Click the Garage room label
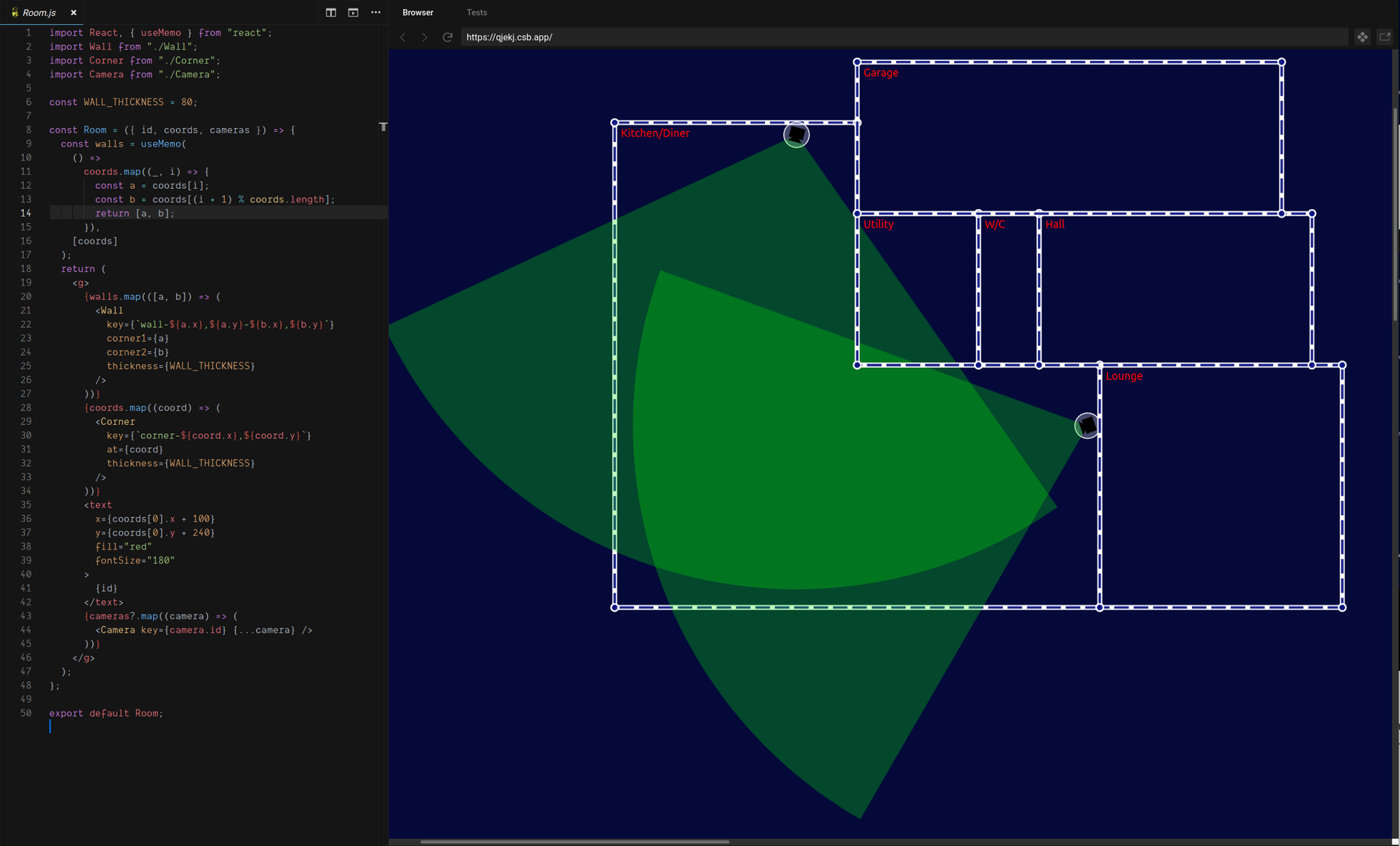Viewport: 1400px width, 846px height. click(x=881, y=73)
